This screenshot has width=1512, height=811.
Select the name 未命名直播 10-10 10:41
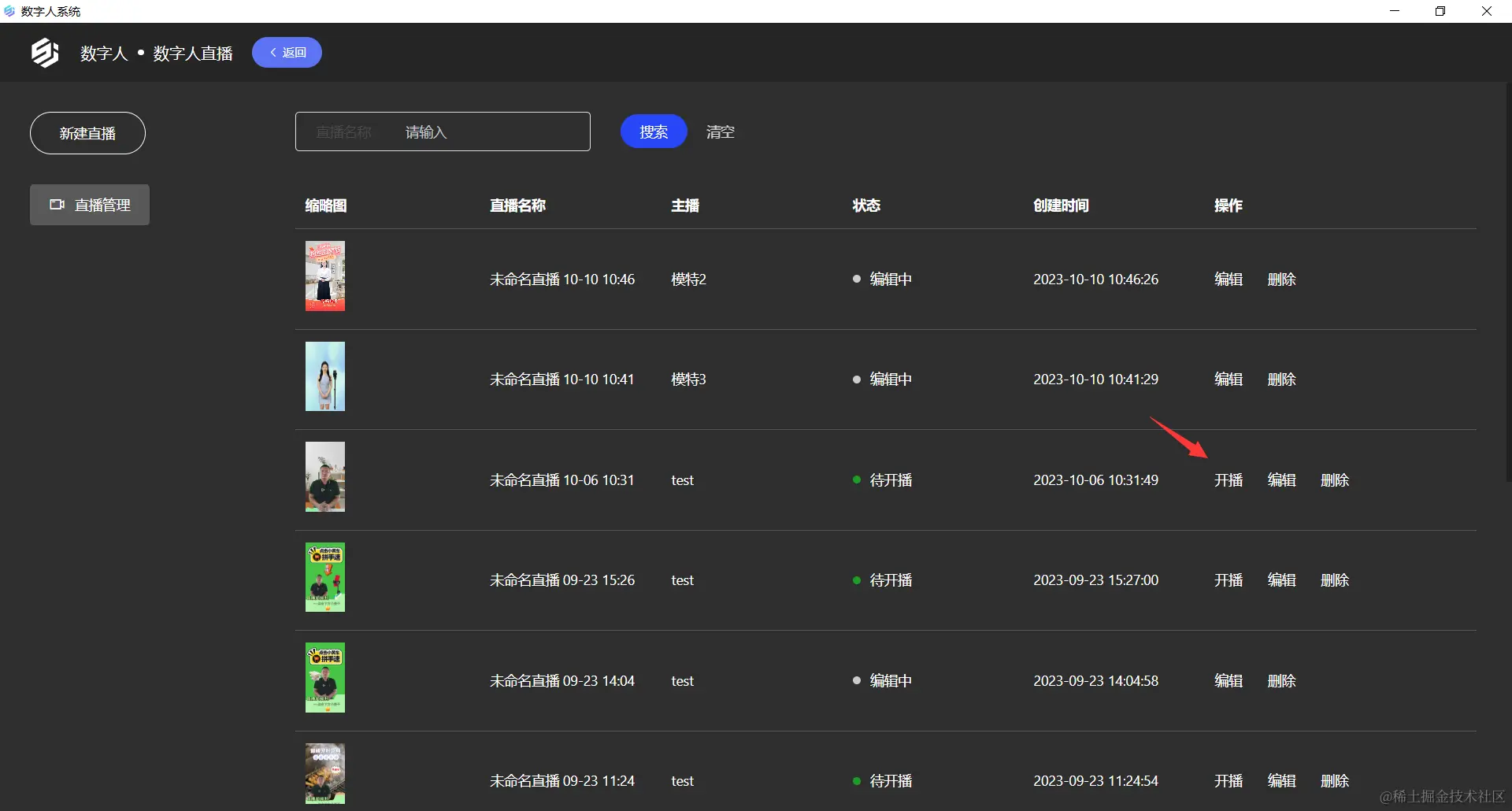click(x=562, y=380)
